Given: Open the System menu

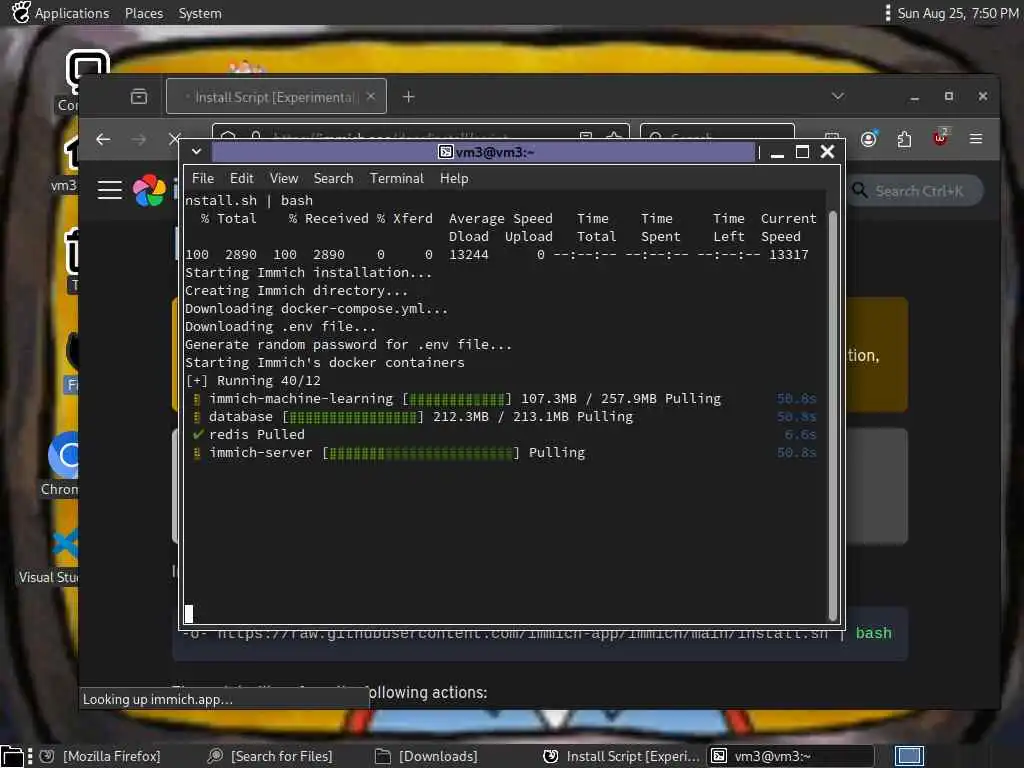Looking at the screenshot, I should point(200,13).
